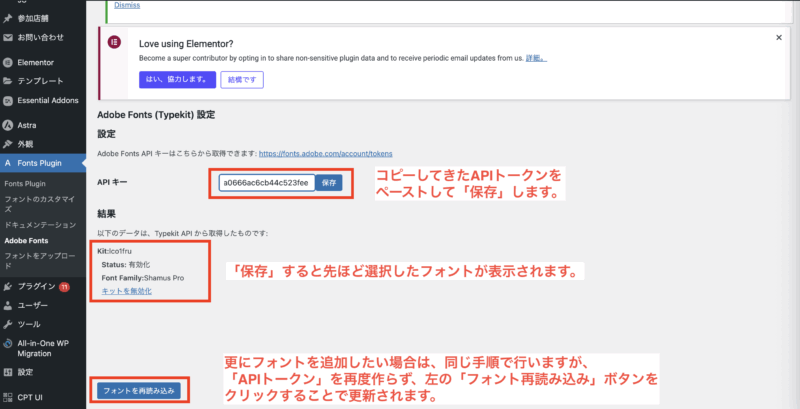Click the envelope icon beside お問い合わせ
The width and height of the screenshot is (800, 409).
click(x=8, y=37)
